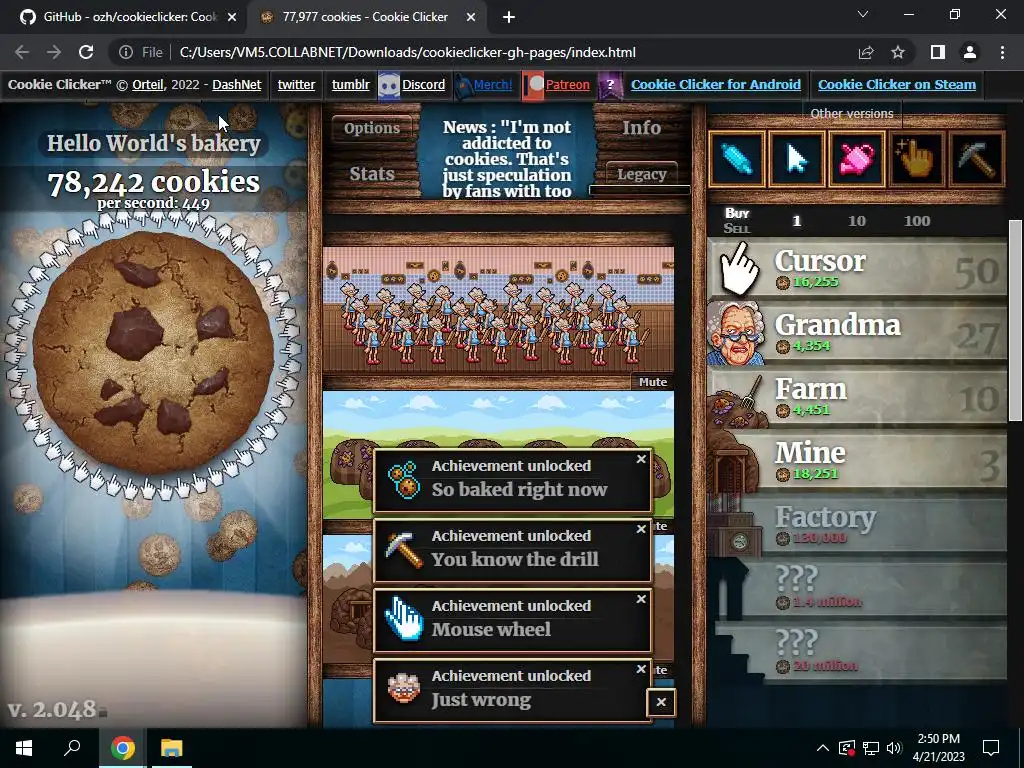Viewport: 1024px width, 768px height.
Task: Click the address bar URL
Action: [408, 52]
